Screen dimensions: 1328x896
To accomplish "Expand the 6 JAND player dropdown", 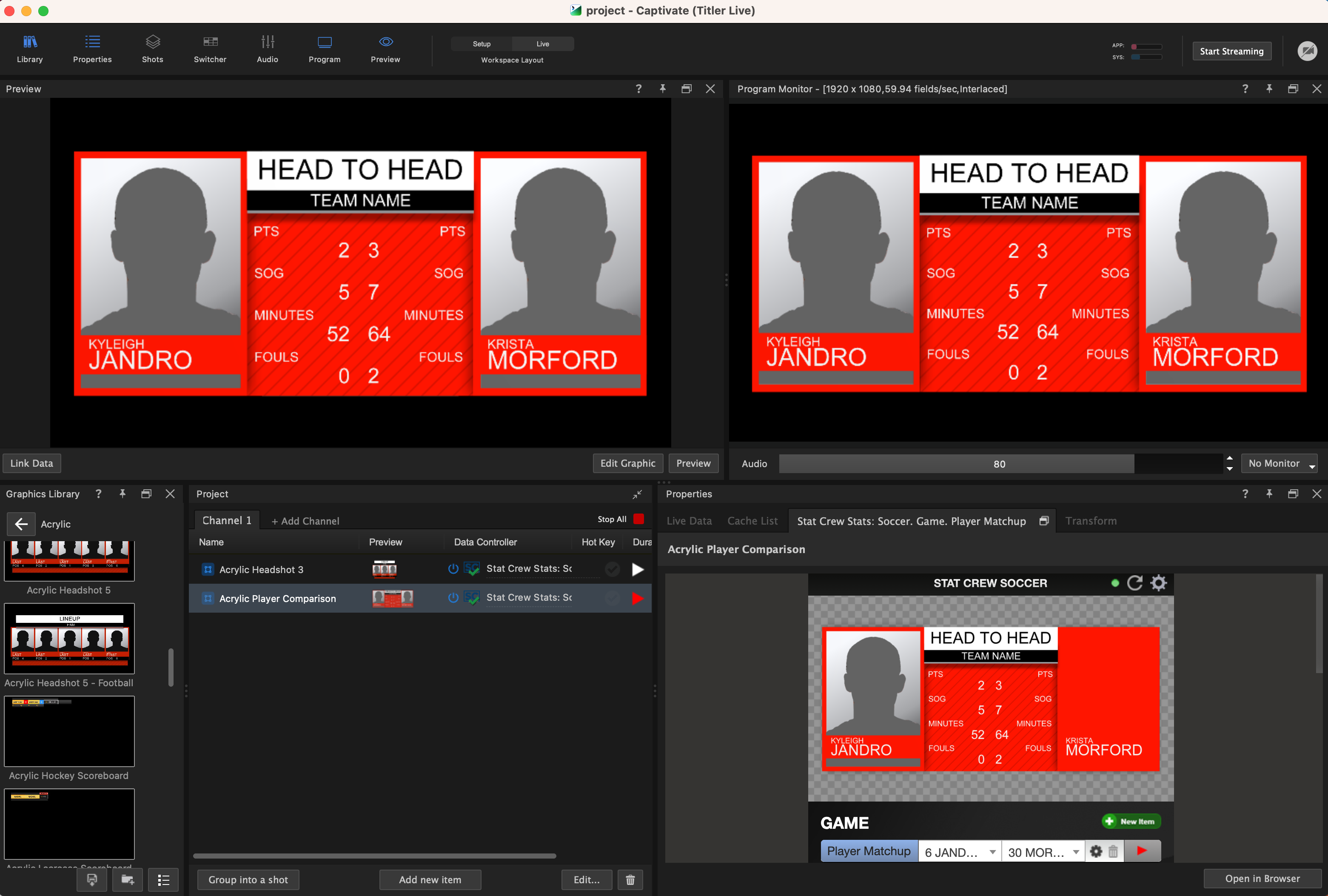I will coord(958,851).
